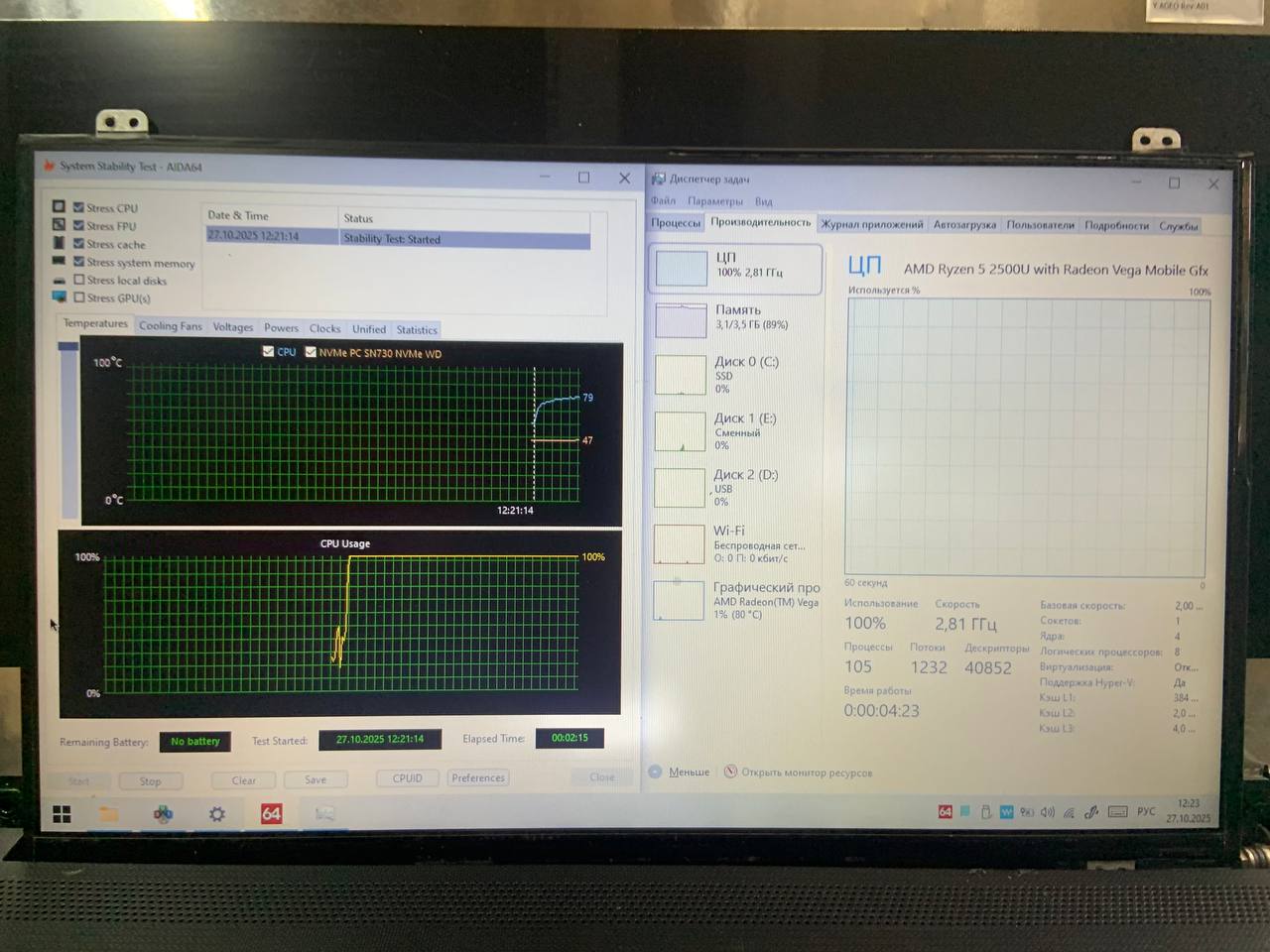Open File Explorer from the taskbar

(109, 814)
